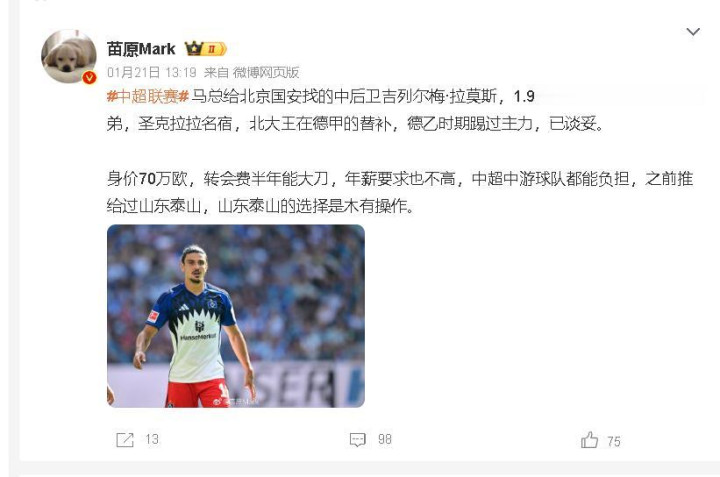Viewport: 720px width, 477px height.
Task: Click the 来自 label beside the timestamp
Action: pos(216,73)
